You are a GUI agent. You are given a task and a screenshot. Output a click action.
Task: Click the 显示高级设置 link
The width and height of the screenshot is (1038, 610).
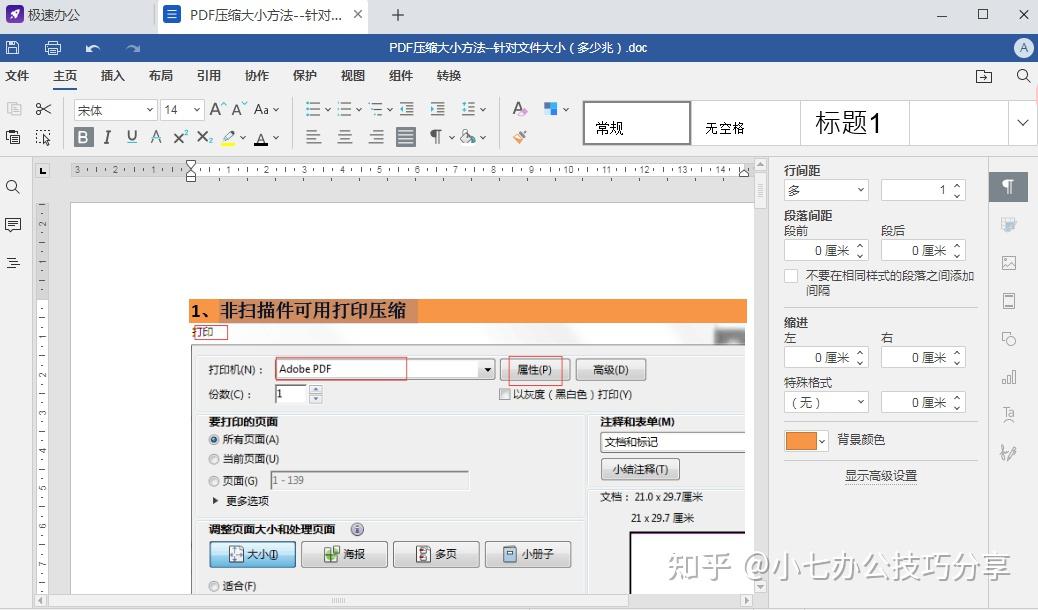pos(880,476)
